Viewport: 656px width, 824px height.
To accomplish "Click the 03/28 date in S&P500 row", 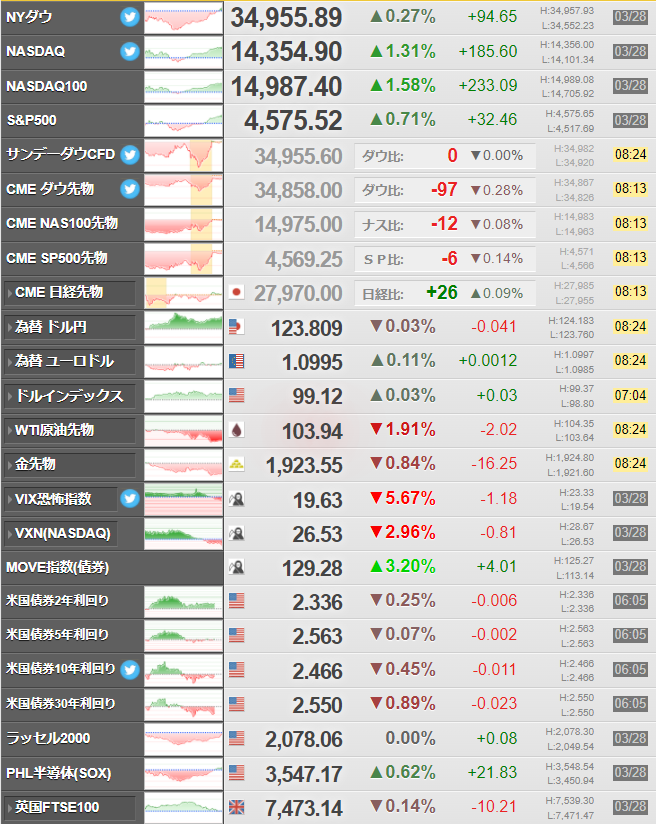I will point(630,120).
